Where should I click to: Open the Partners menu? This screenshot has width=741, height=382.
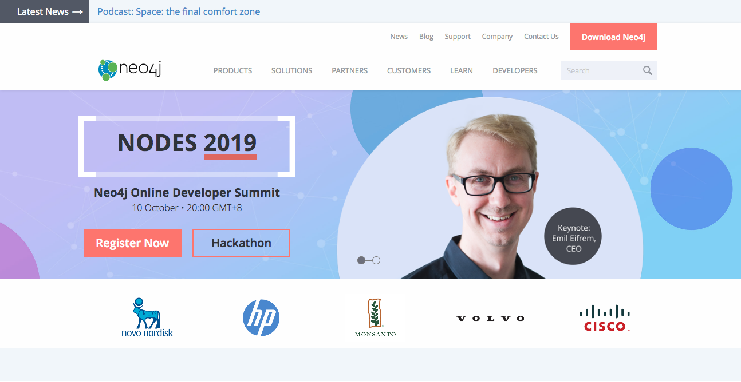click(x=349, y=70)
